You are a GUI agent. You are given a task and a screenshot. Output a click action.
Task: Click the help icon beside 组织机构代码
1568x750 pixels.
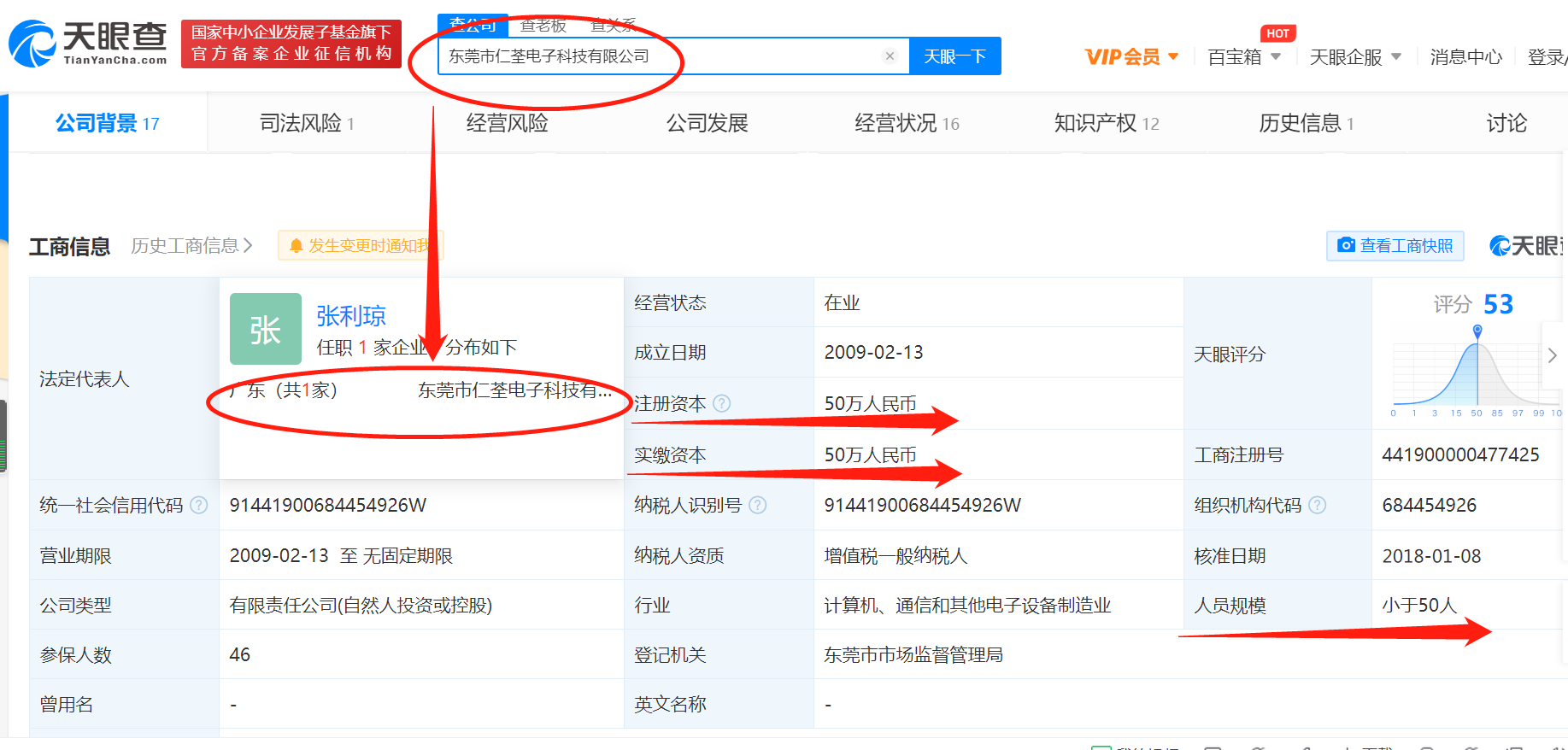click(1318, 505)
